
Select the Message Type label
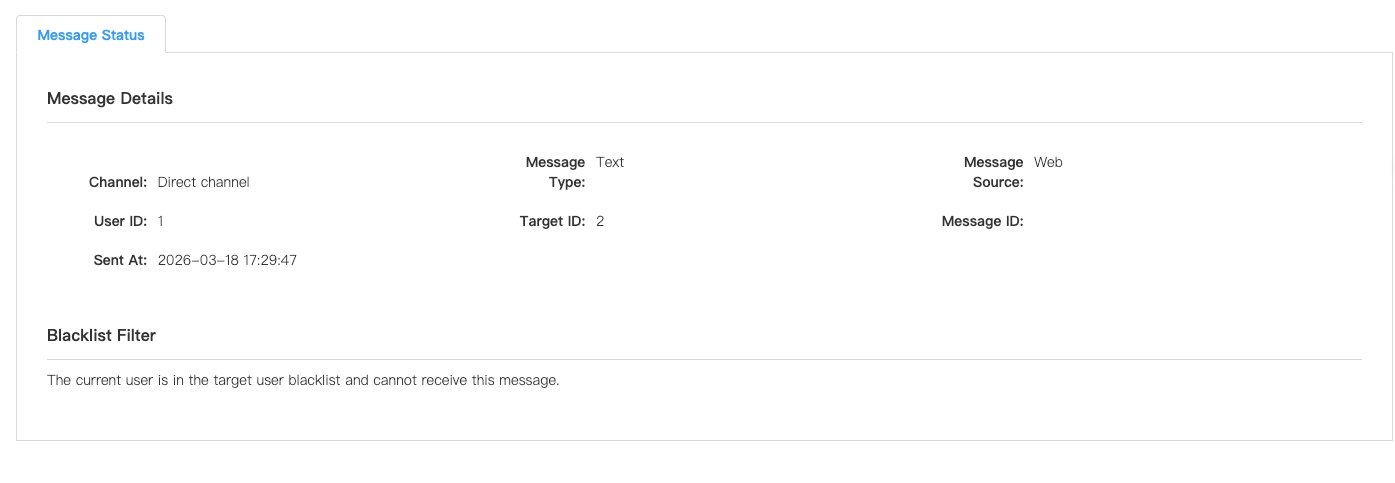pos(555,172)
